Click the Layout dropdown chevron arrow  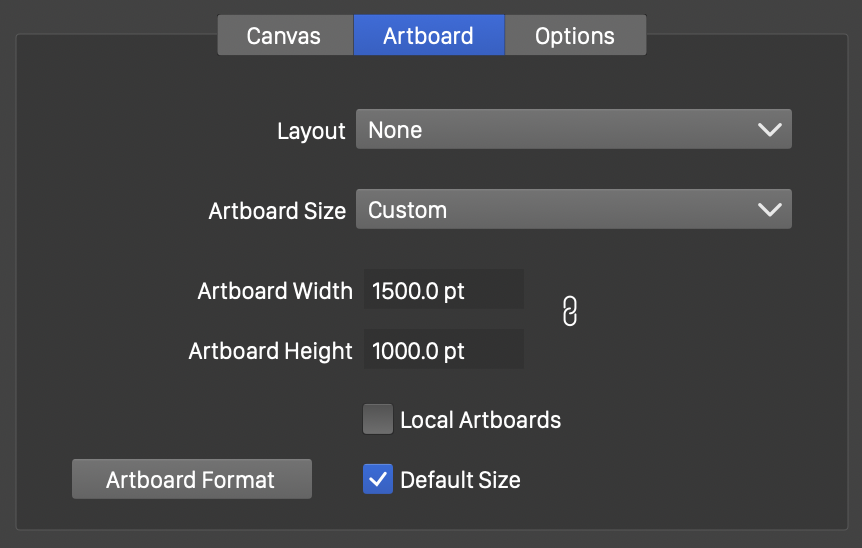tap(769, 130)
